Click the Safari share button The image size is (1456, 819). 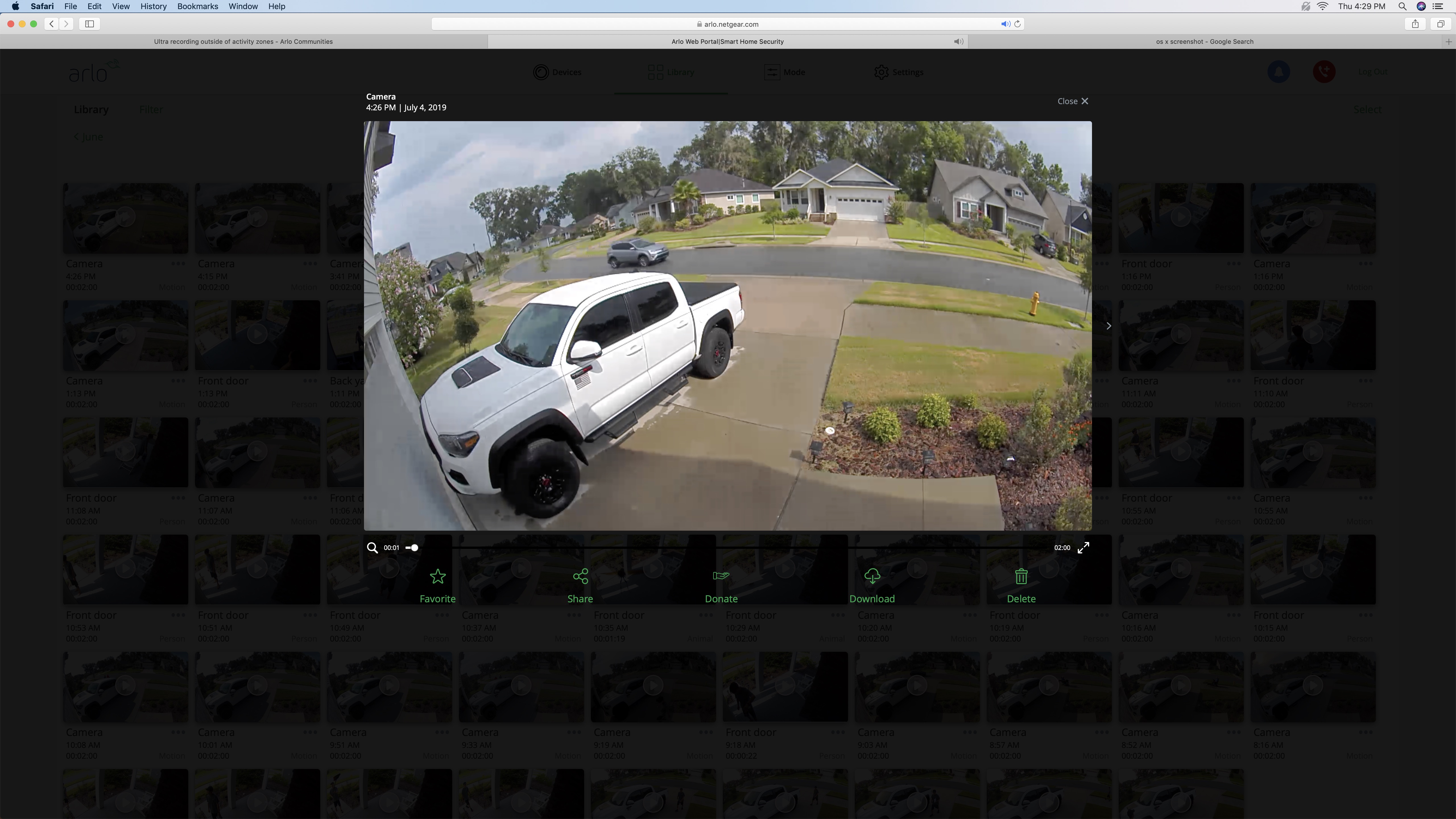pyautogui.click(x=1415, y=24)
